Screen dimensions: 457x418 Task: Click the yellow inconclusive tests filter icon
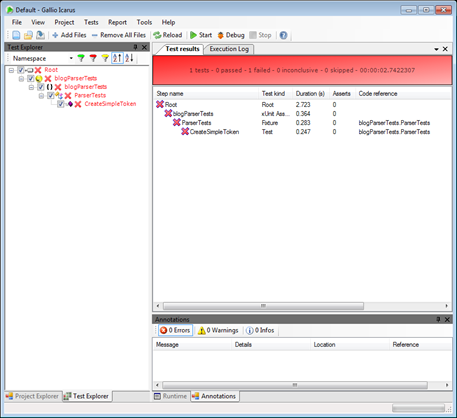click(105, 58)
